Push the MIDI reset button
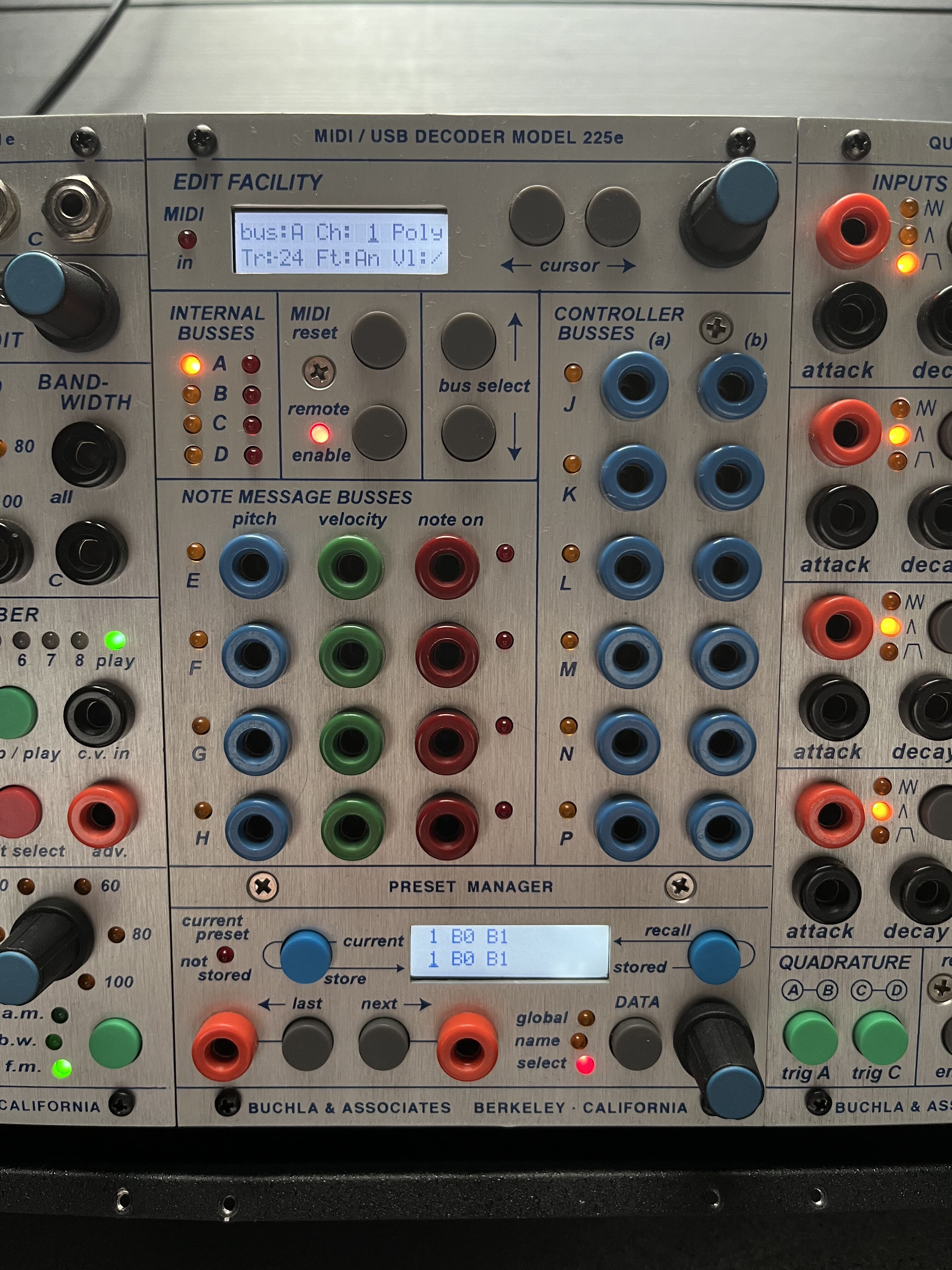952x1270 pixels. tap(378, 340)
